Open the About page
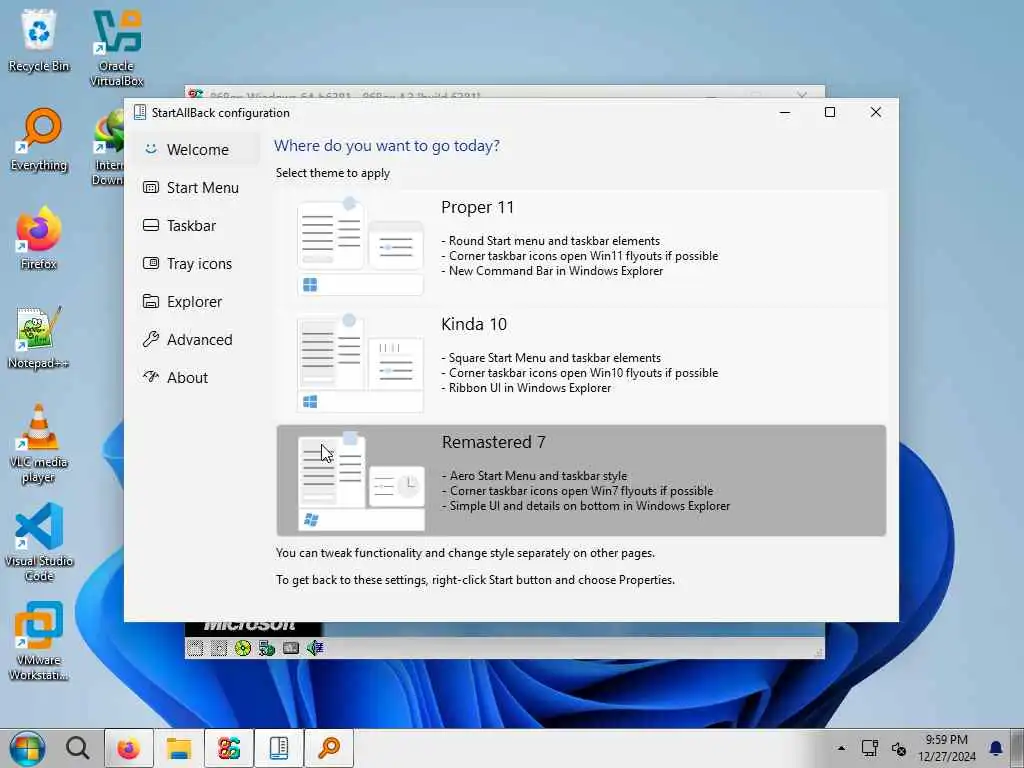Screen dimensions: 1024x768 tap(198, 377)
